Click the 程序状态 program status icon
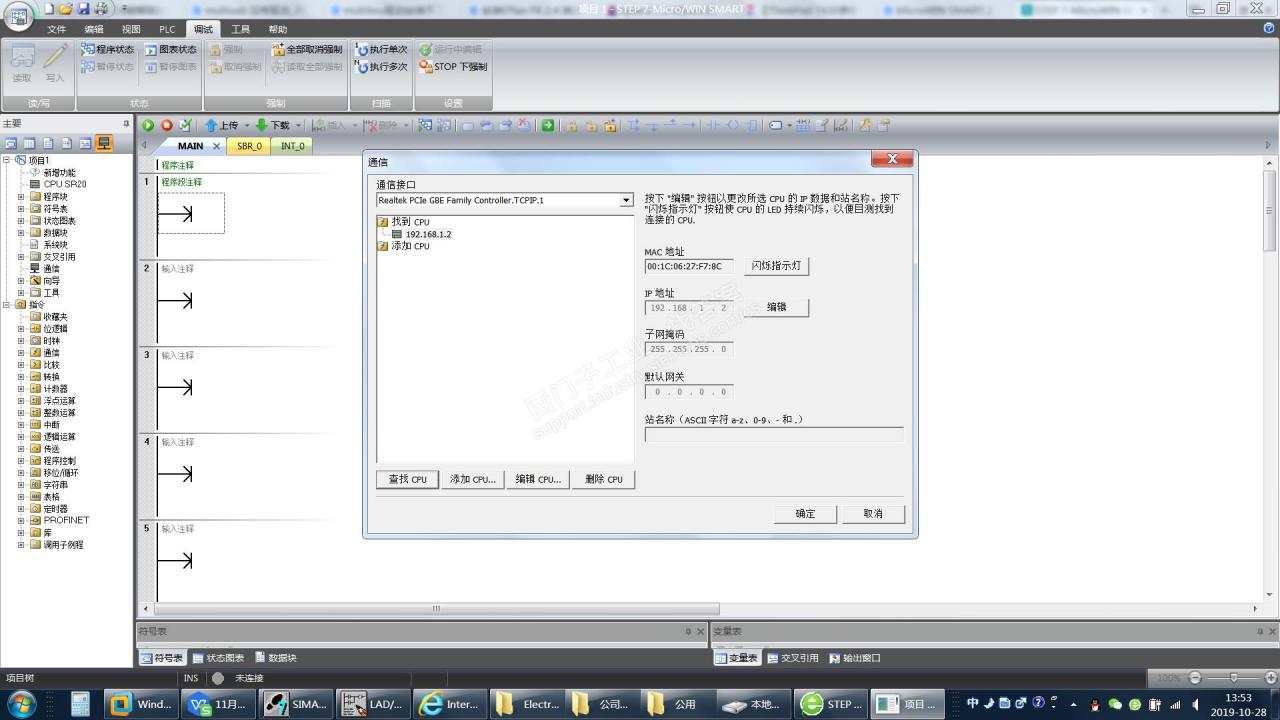 pos(88,49)
